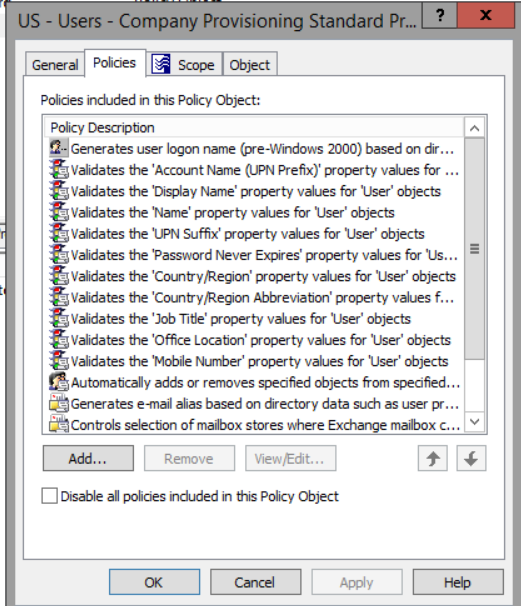
Task: Select the Exchange mailbox stores policy icon
Action: 59,424
